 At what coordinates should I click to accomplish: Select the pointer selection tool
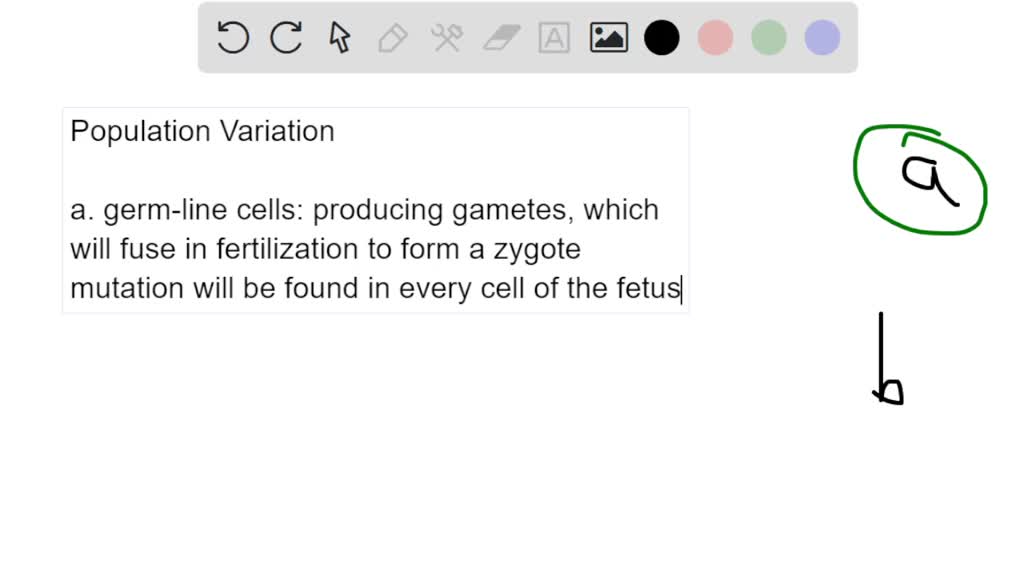(340, 37)
